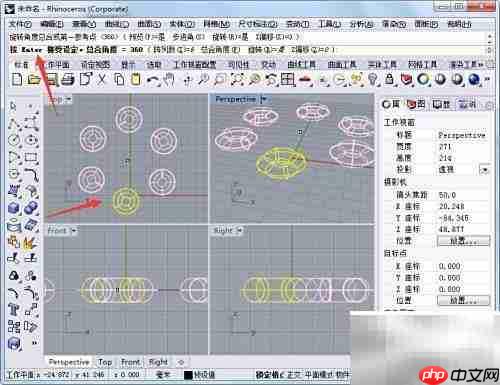Open the 查看 View menu
500x385 pixels.
(x=84, y=24)
